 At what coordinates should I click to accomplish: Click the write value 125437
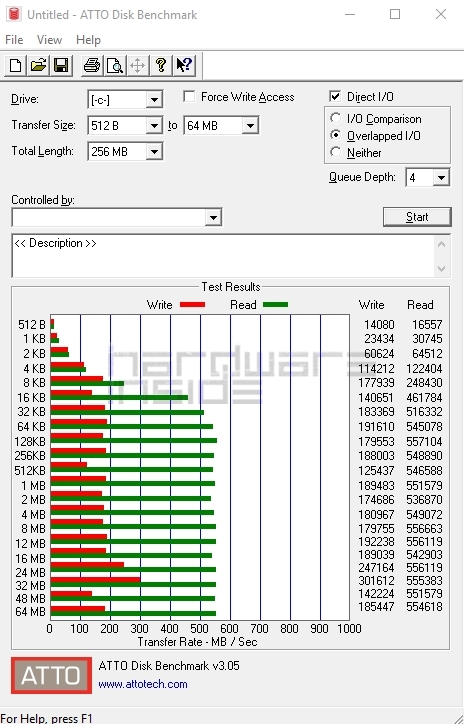click(376, 471)
